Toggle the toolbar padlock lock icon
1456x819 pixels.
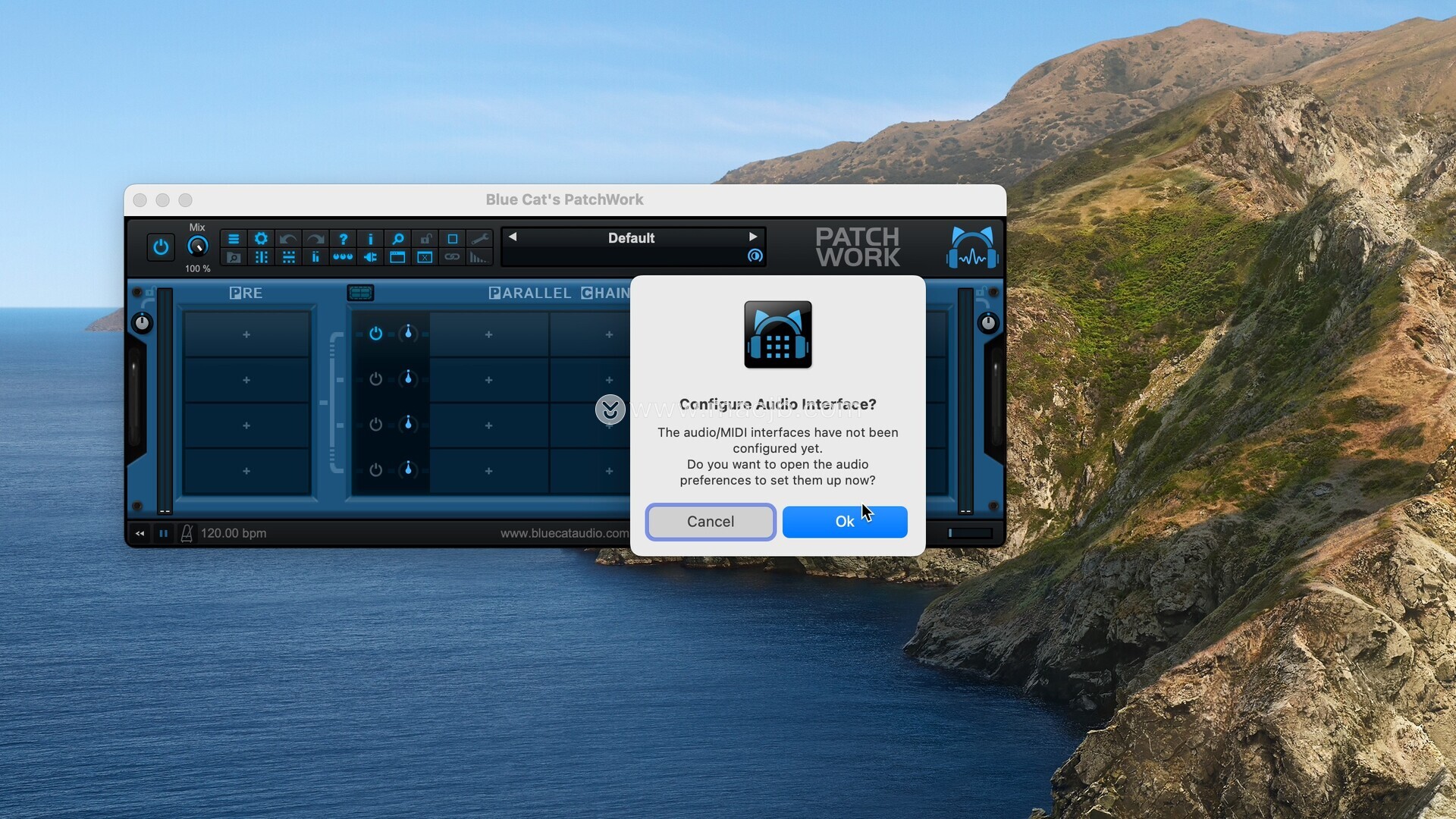(x=425, y=239)
